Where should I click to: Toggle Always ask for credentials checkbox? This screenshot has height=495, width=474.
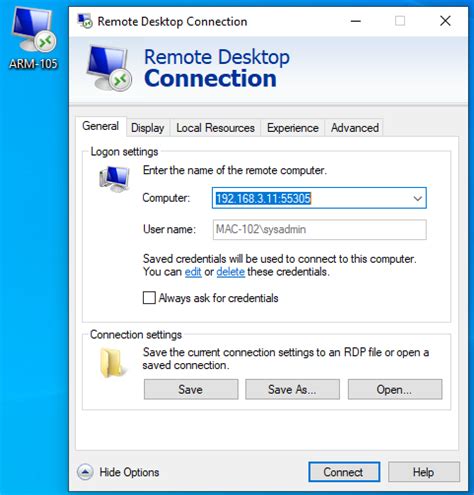coord(149,298)
